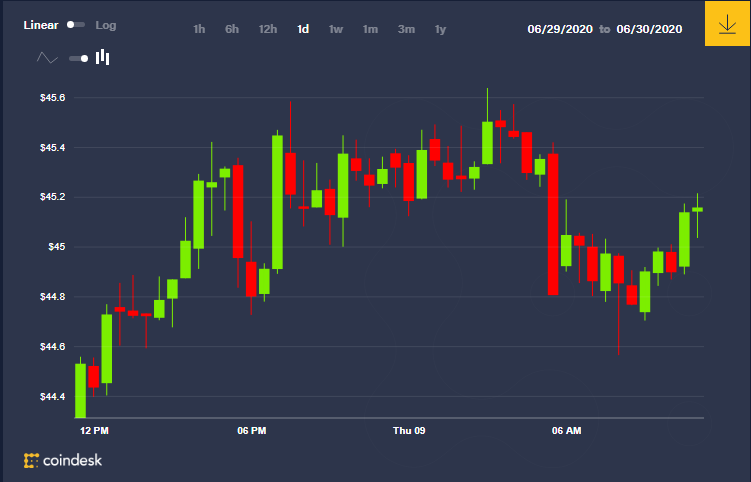Image resolution: width=751 pixels, height=482 pixels.
Task: Click the Thu 09 time label
Action: (x=409, y=431)
